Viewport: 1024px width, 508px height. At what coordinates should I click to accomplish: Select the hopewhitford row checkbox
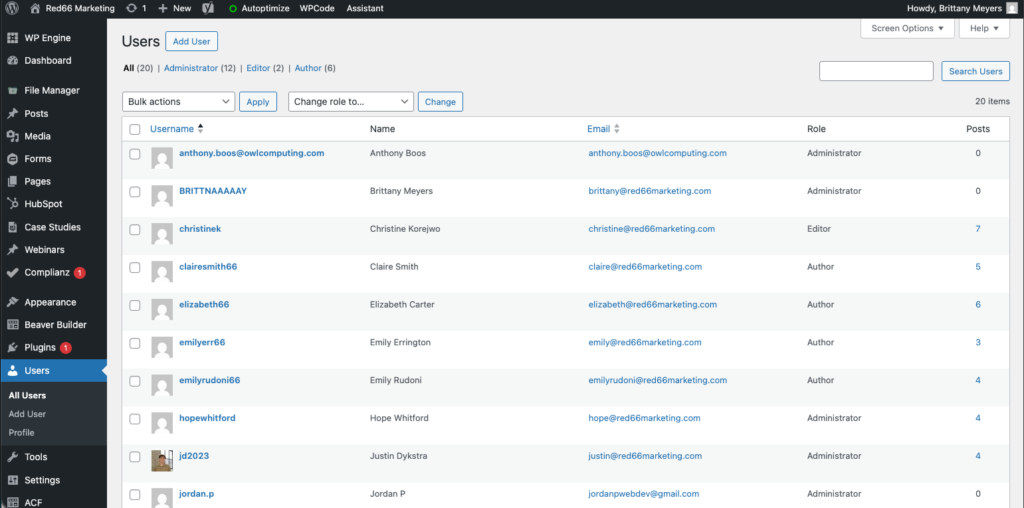[135, 419]
